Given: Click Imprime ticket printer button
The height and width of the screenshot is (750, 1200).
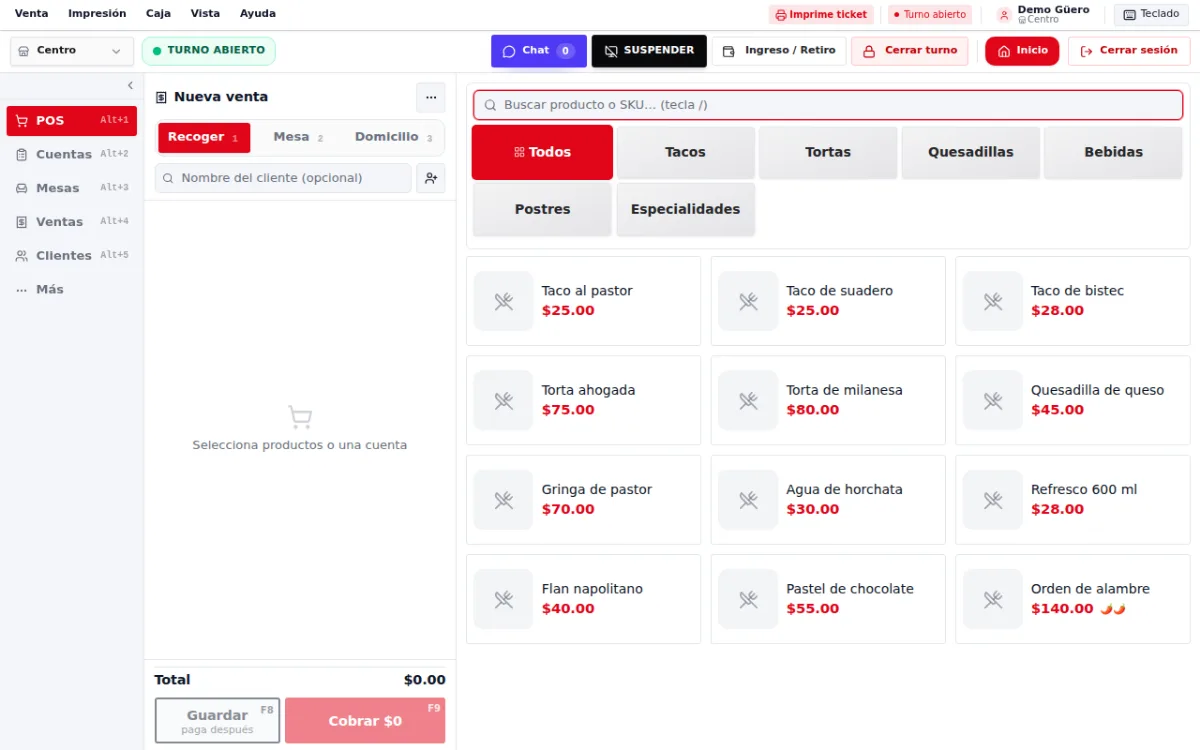Looking at the screenshot, I should click(x=821, y=15).
